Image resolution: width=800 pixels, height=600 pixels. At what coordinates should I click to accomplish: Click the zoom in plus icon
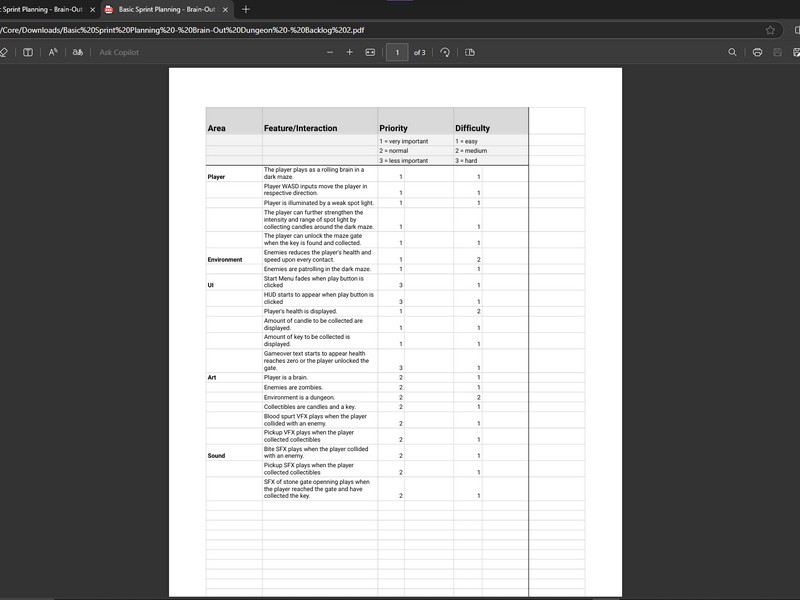(x=349, y=52)
